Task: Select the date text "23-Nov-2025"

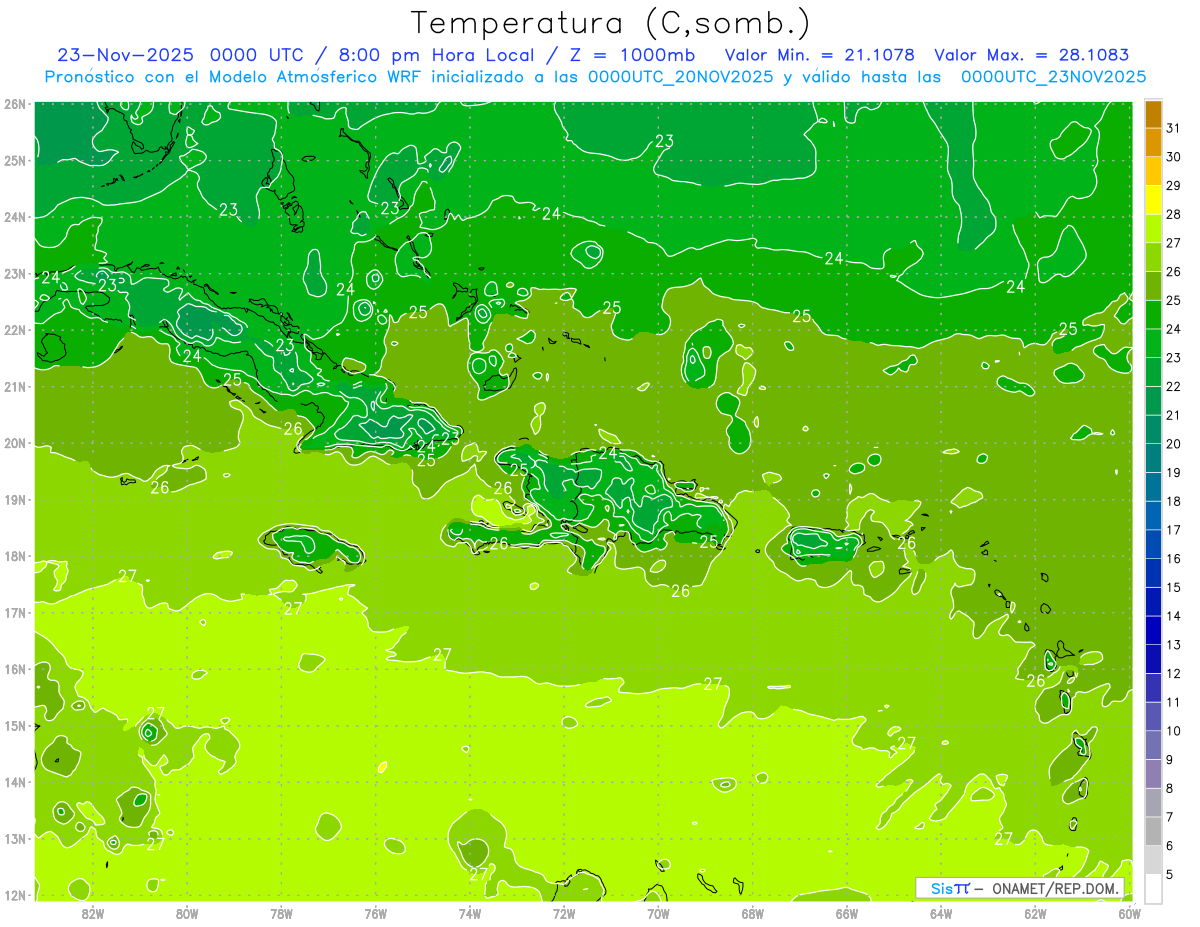Action: pyautogui.click(x=125, y=55)
